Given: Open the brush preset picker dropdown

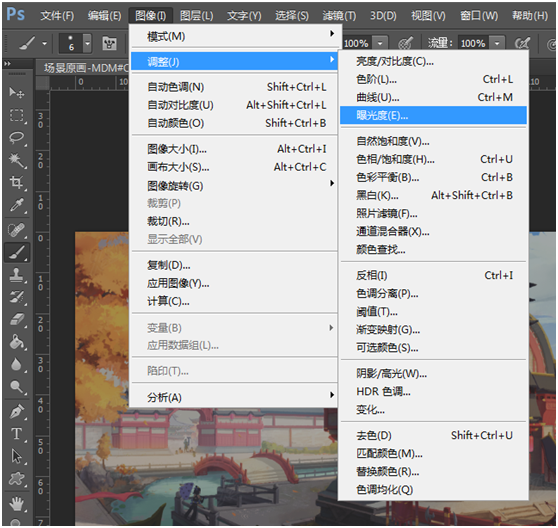Looking at the screenshot, I should pos(88,43).
